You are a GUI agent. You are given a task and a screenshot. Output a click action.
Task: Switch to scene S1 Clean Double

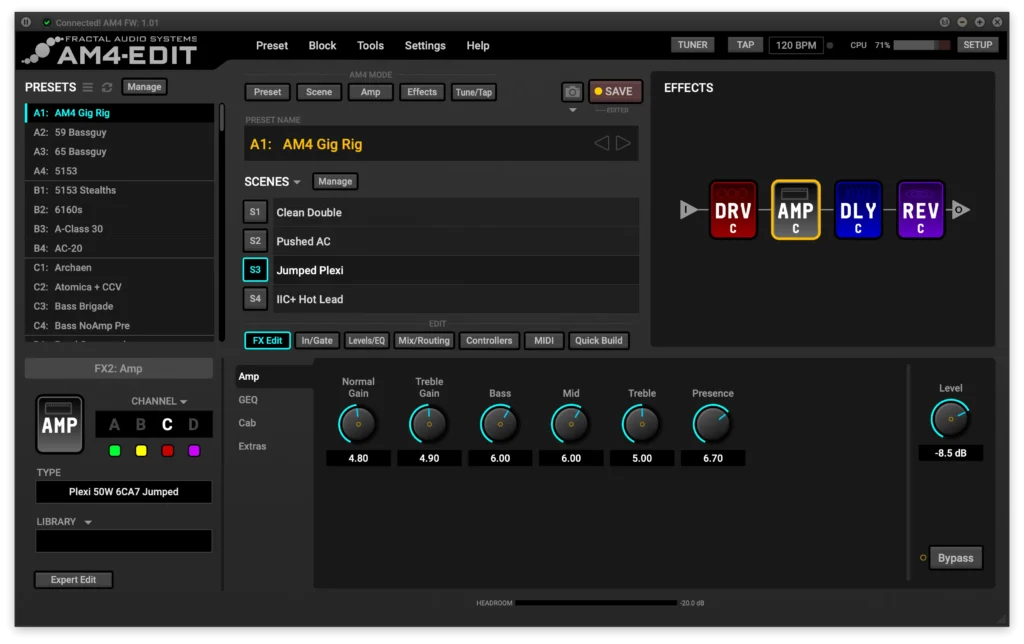[255, 212]
